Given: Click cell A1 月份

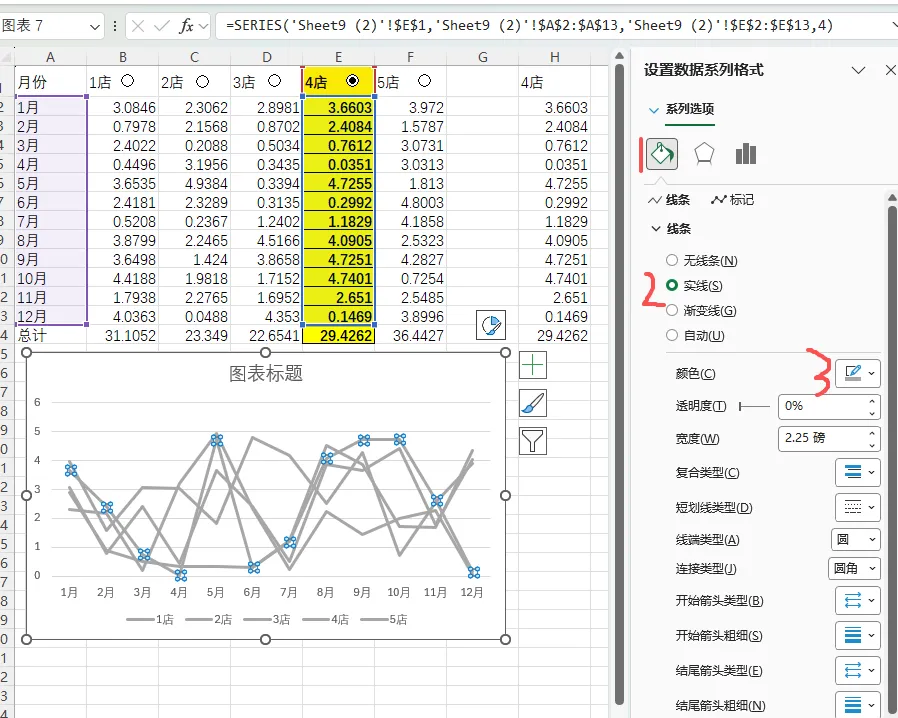Looking at the screenshot, I should point(50,82).
